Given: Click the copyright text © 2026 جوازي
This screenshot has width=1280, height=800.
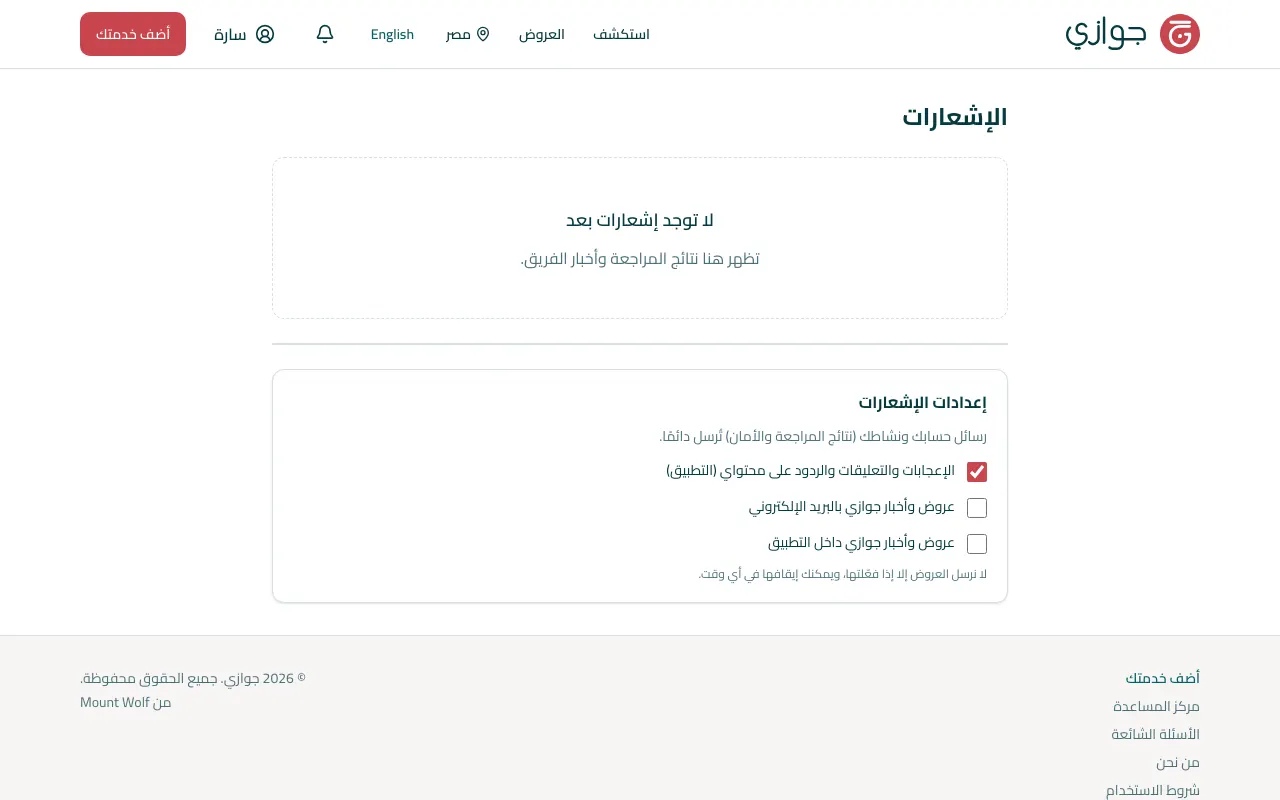Looking at the screenshot, I should (x=193, y=678).
